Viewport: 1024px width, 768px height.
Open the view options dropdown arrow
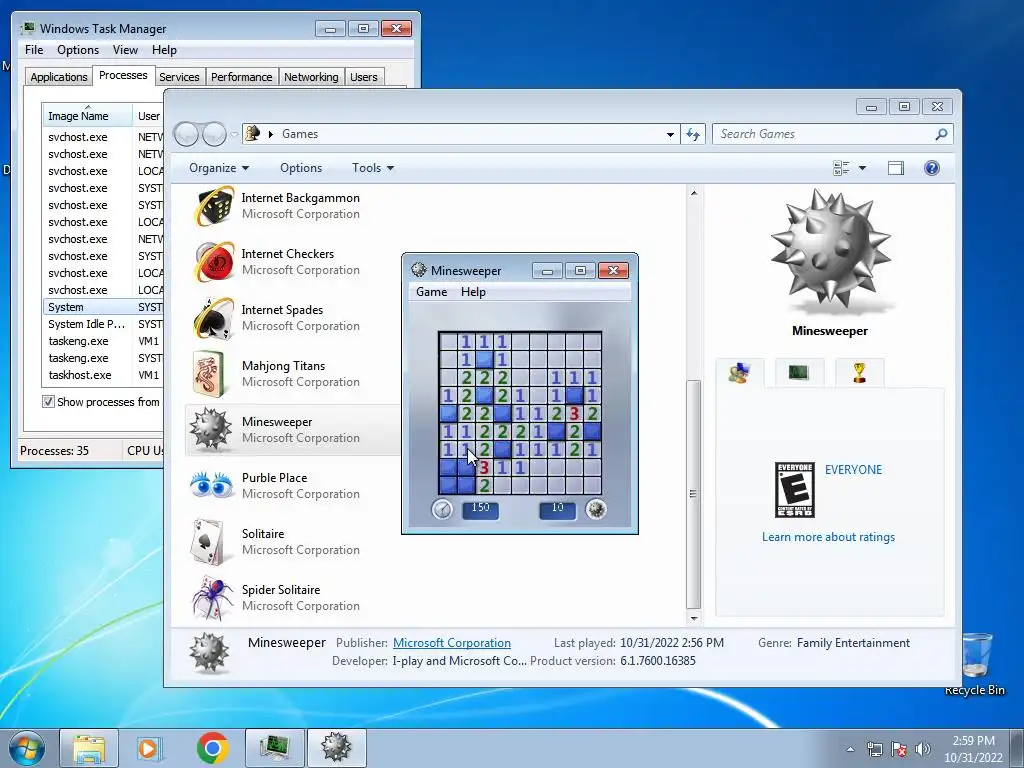[x=862, y=168]
